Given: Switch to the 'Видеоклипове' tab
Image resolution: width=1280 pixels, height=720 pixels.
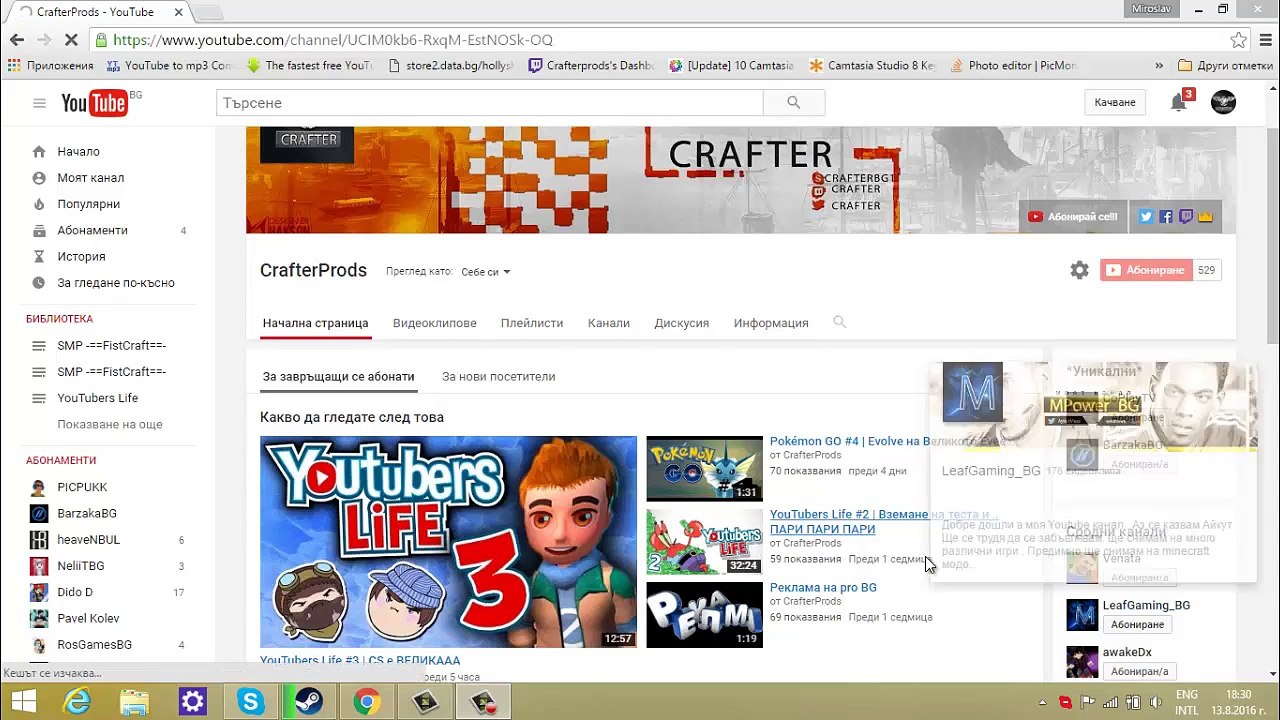Looking at the screenshot, I should (435, 323).
